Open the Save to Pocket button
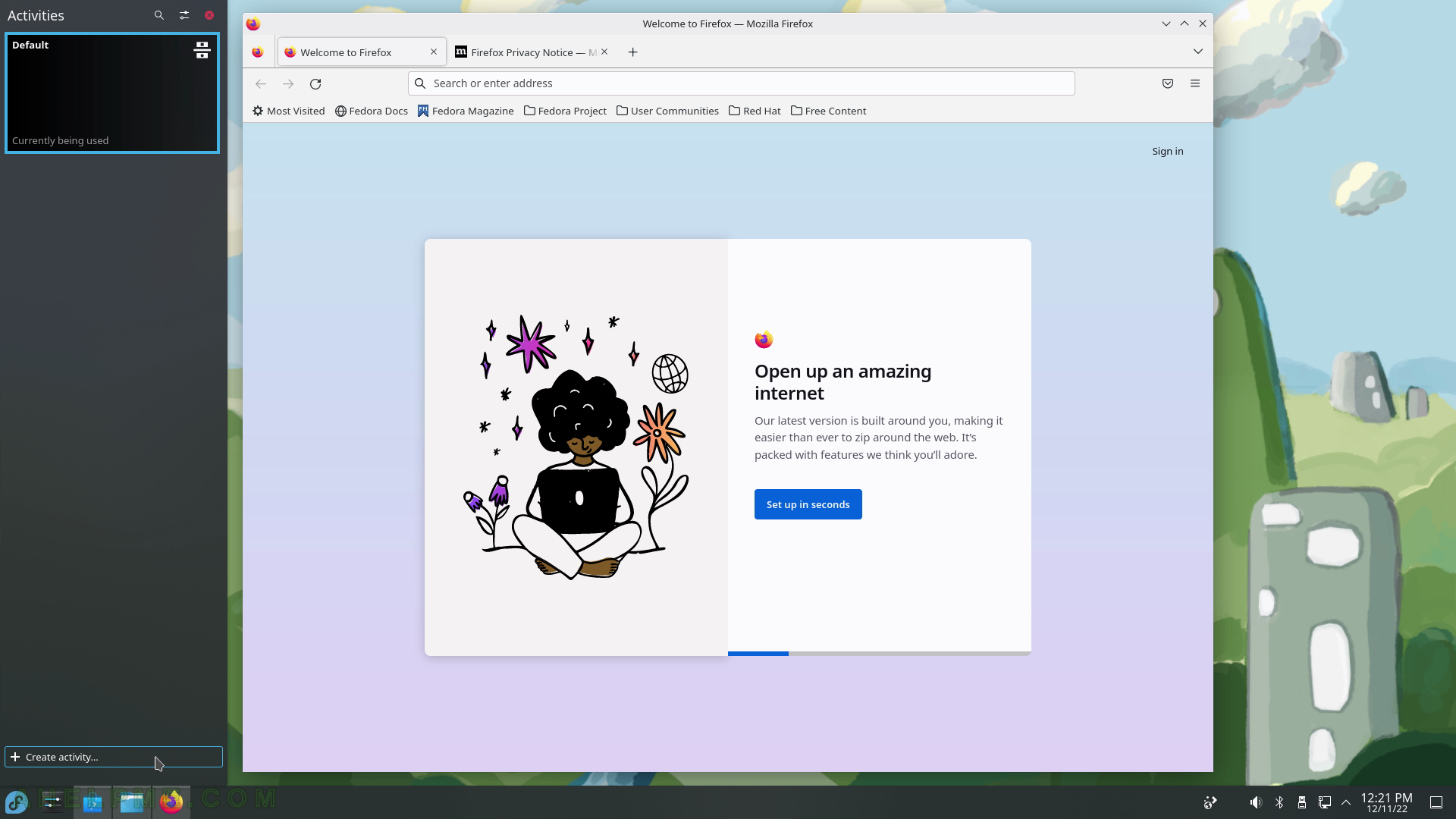 pyautogui.click(x=1168, y=83)
